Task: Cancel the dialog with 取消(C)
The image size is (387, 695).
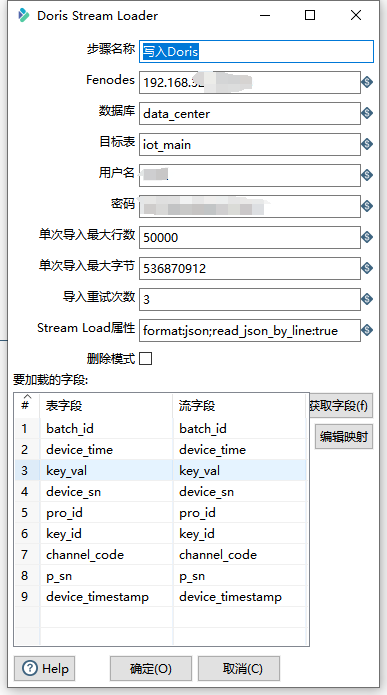Action: pyautogui.click(x=239, y=668)
